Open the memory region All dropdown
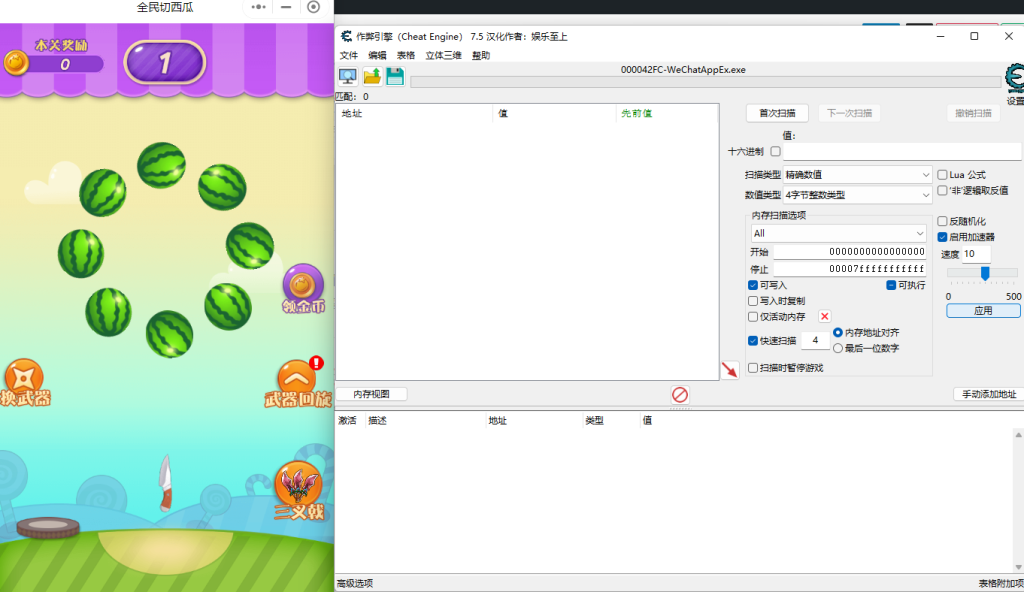Viewport: 1024px width, 592px height. 839,233
